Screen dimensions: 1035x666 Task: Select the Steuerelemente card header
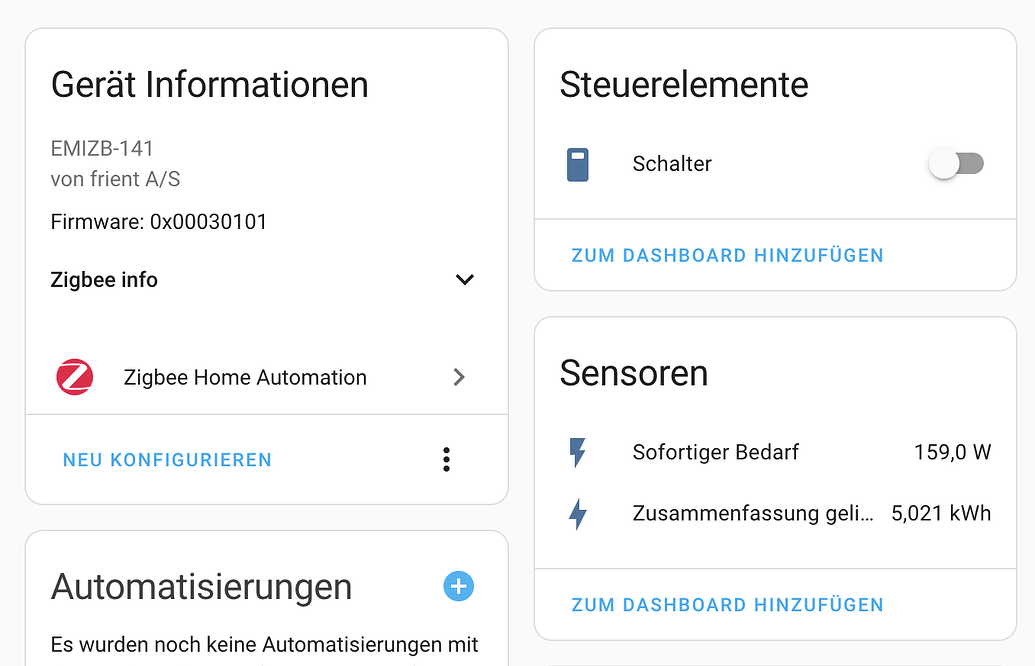tap(684, 85)
